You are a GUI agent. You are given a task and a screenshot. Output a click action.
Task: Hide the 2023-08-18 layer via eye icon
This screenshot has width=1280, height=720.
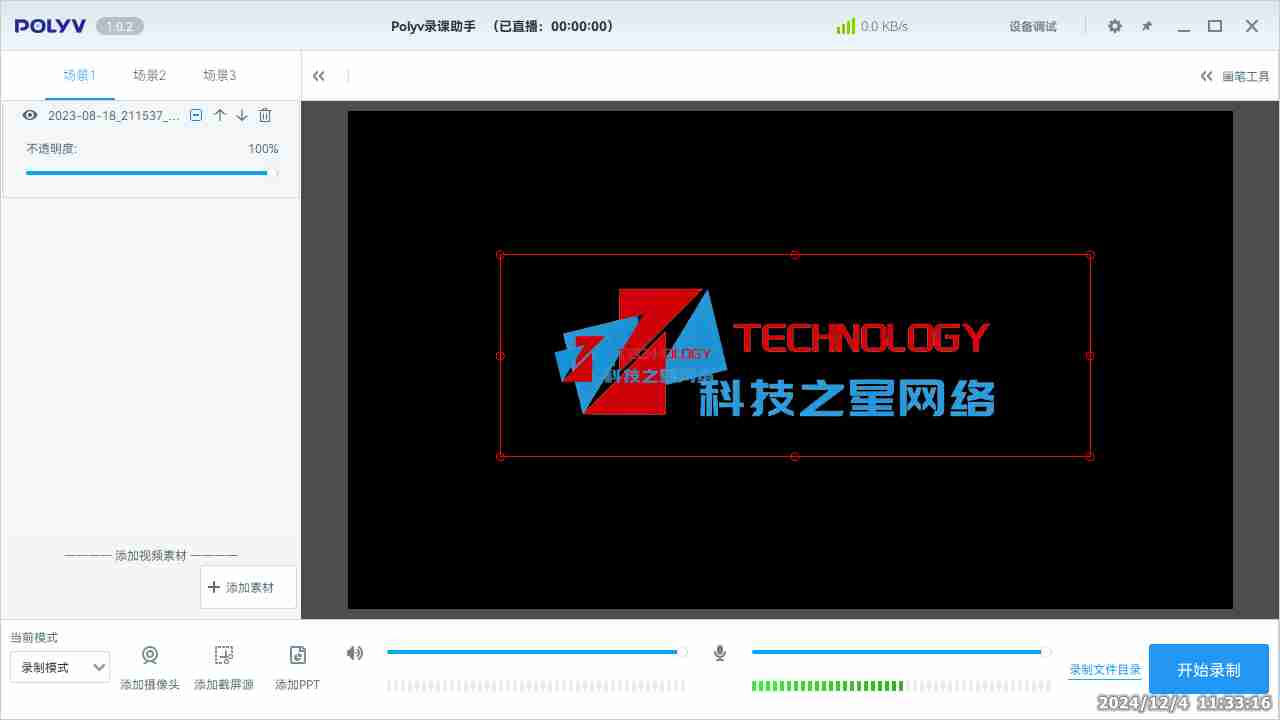pyautogui.click(x=30, y=116)
